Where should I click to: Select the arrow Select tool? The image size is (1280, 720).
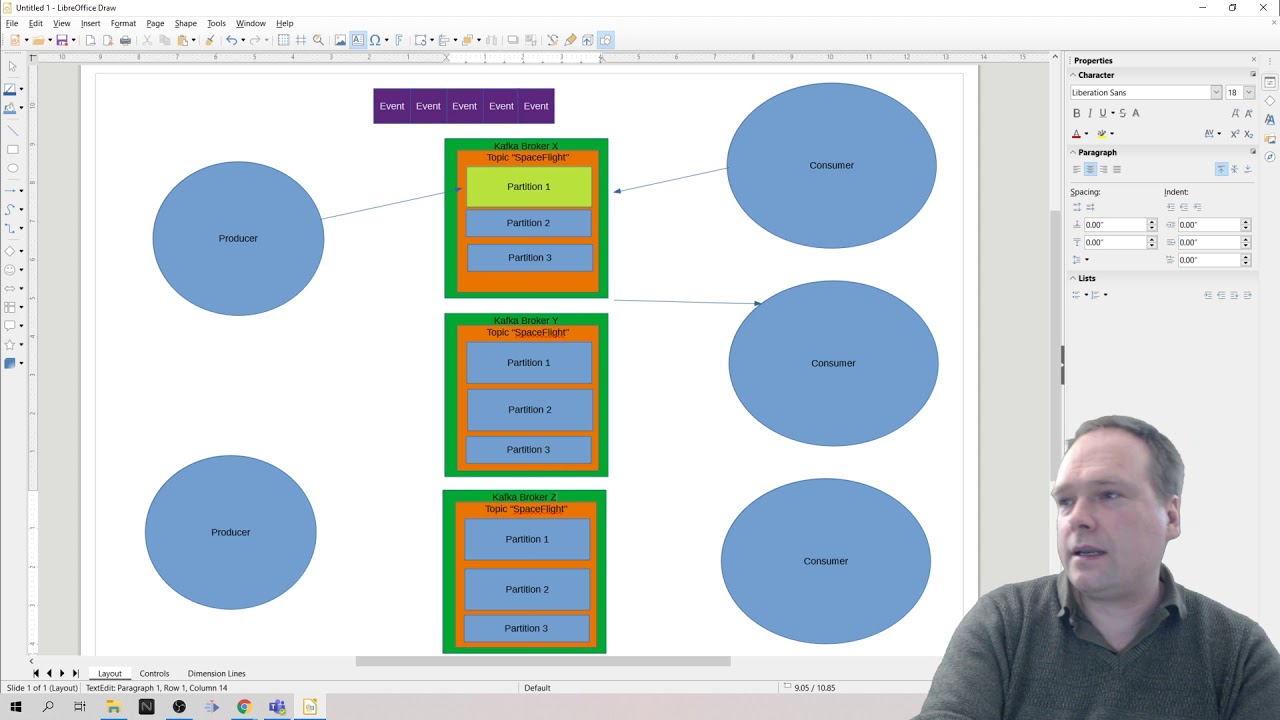[x=12, y=66]
